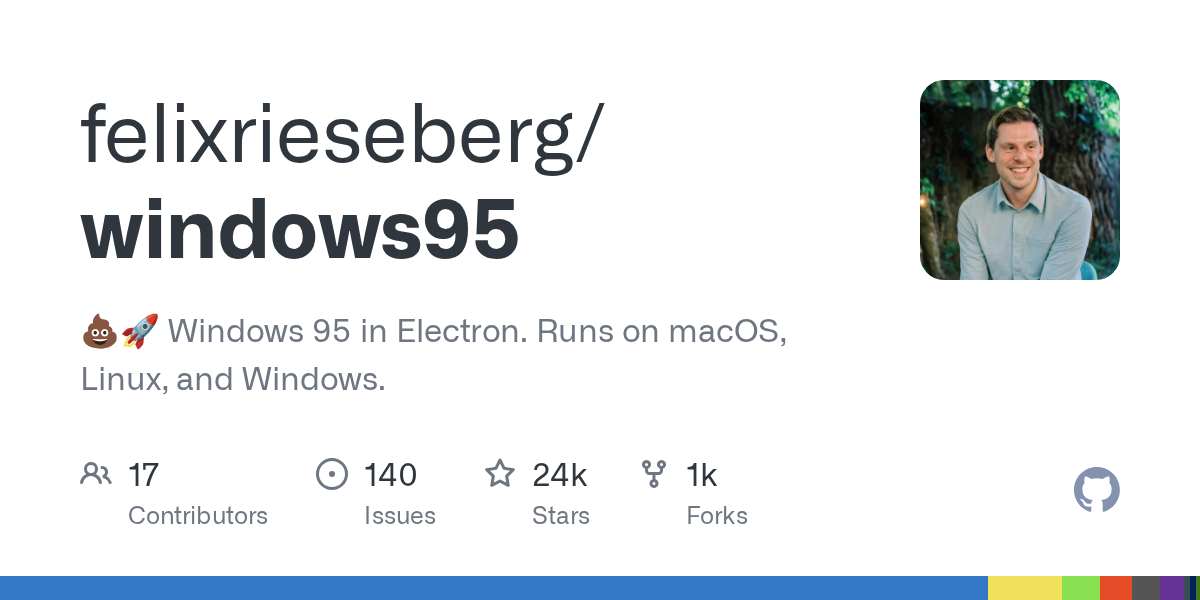Click the green language bar segment

(x=1081, y=588)
